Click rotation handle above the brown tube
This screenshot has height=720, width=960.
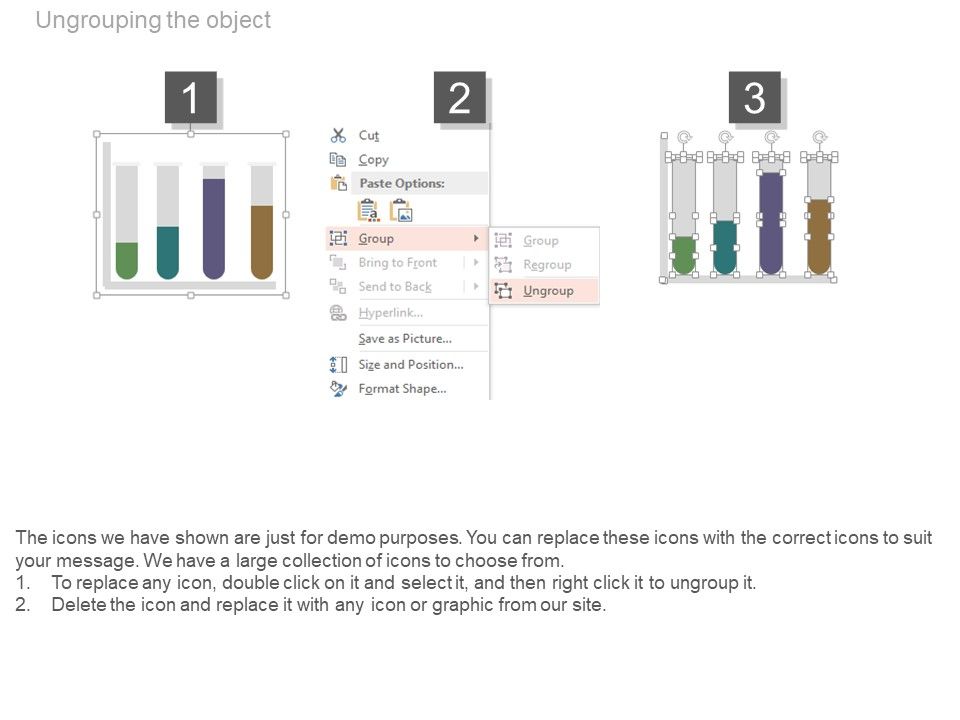point(819,137)
